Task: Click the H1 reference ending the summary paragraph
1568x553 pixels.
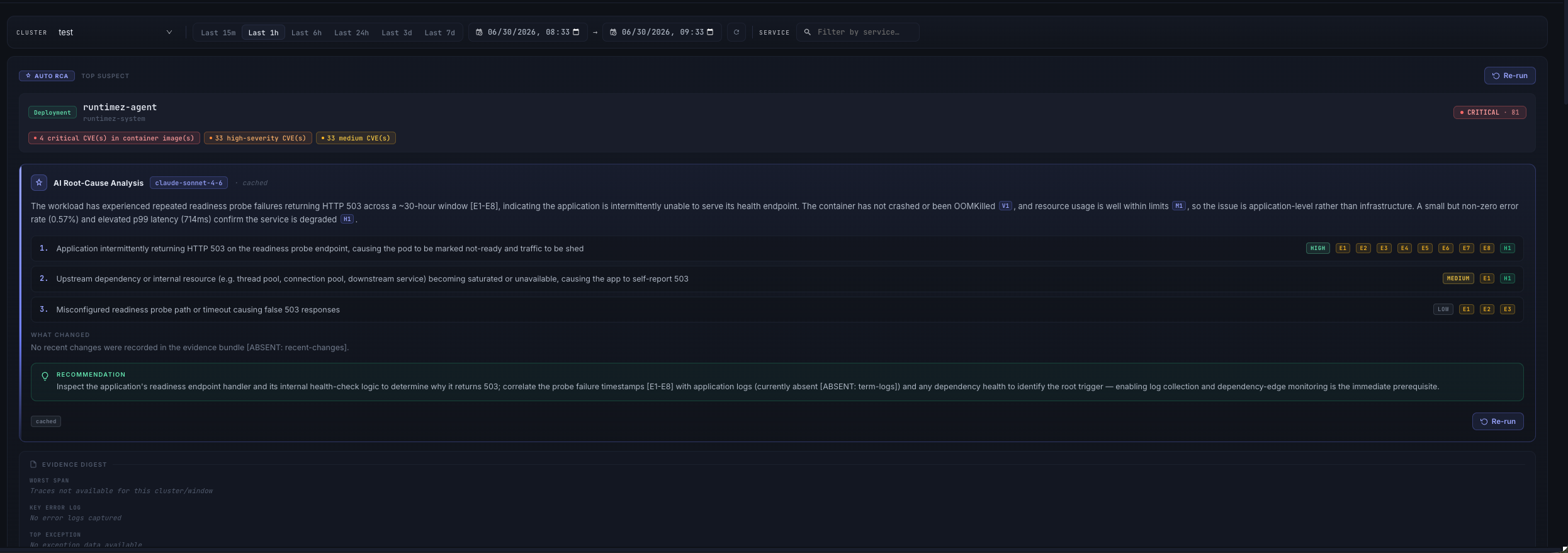Action: [x=347, y=219]
